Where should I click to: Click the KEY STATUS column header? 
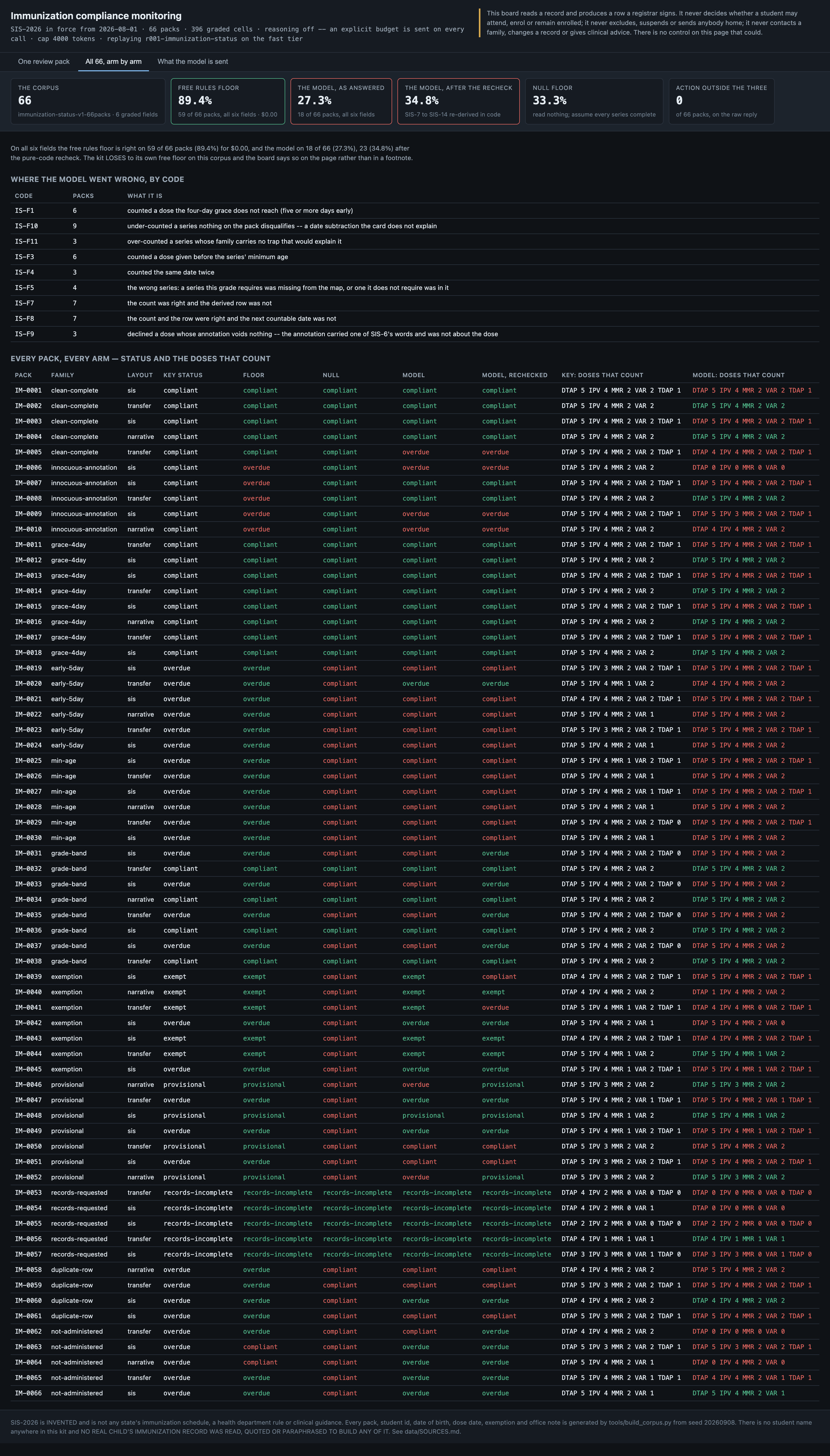[x=183, y=375]
